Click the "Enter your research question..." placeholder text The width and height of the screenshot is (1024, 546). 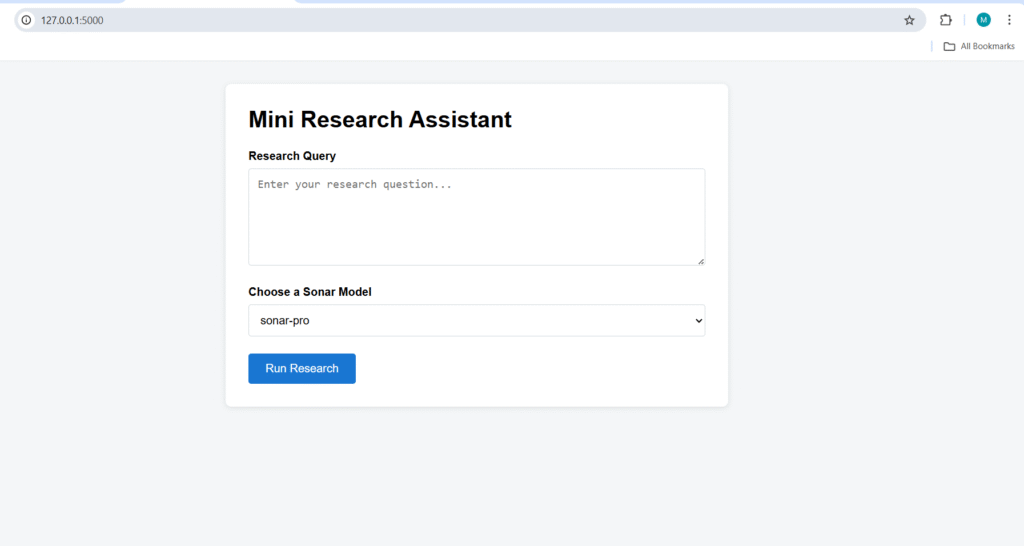pos(355,185)
